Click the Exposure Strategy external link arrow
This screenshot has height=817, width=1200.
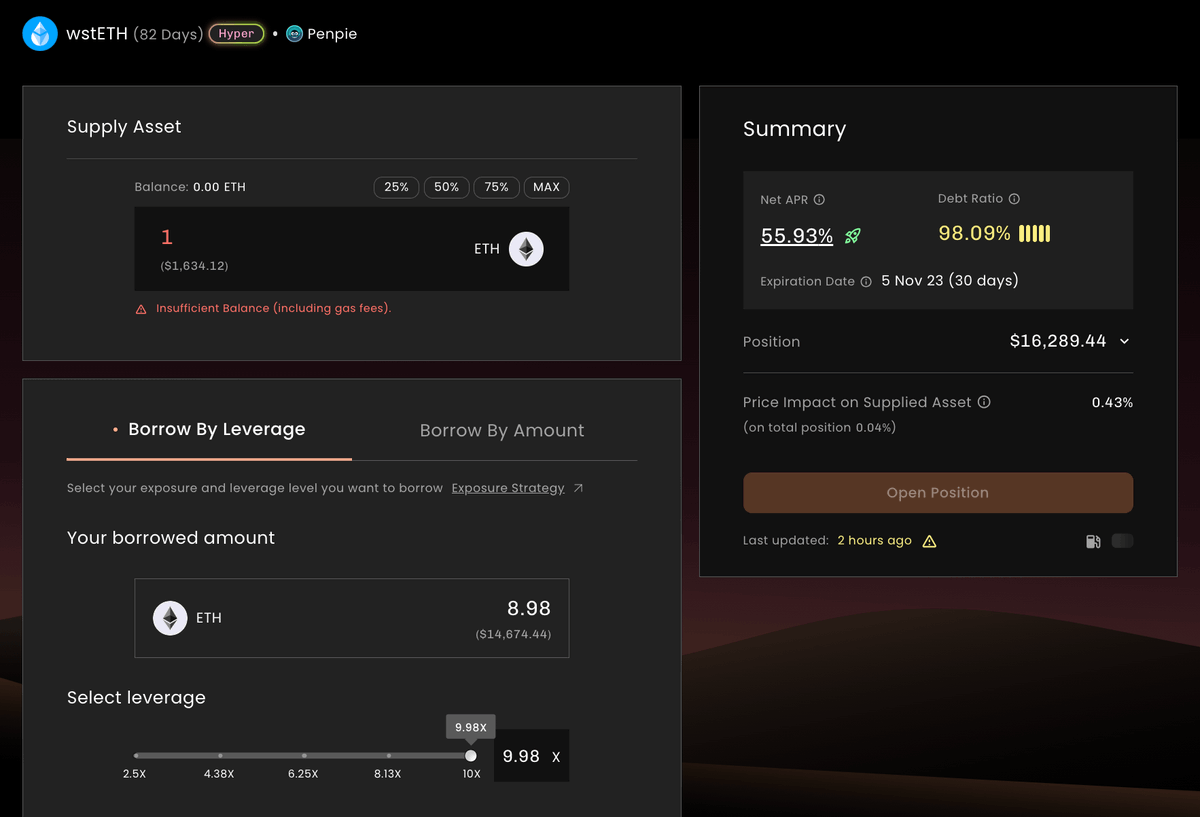click(x=578, y=488)
